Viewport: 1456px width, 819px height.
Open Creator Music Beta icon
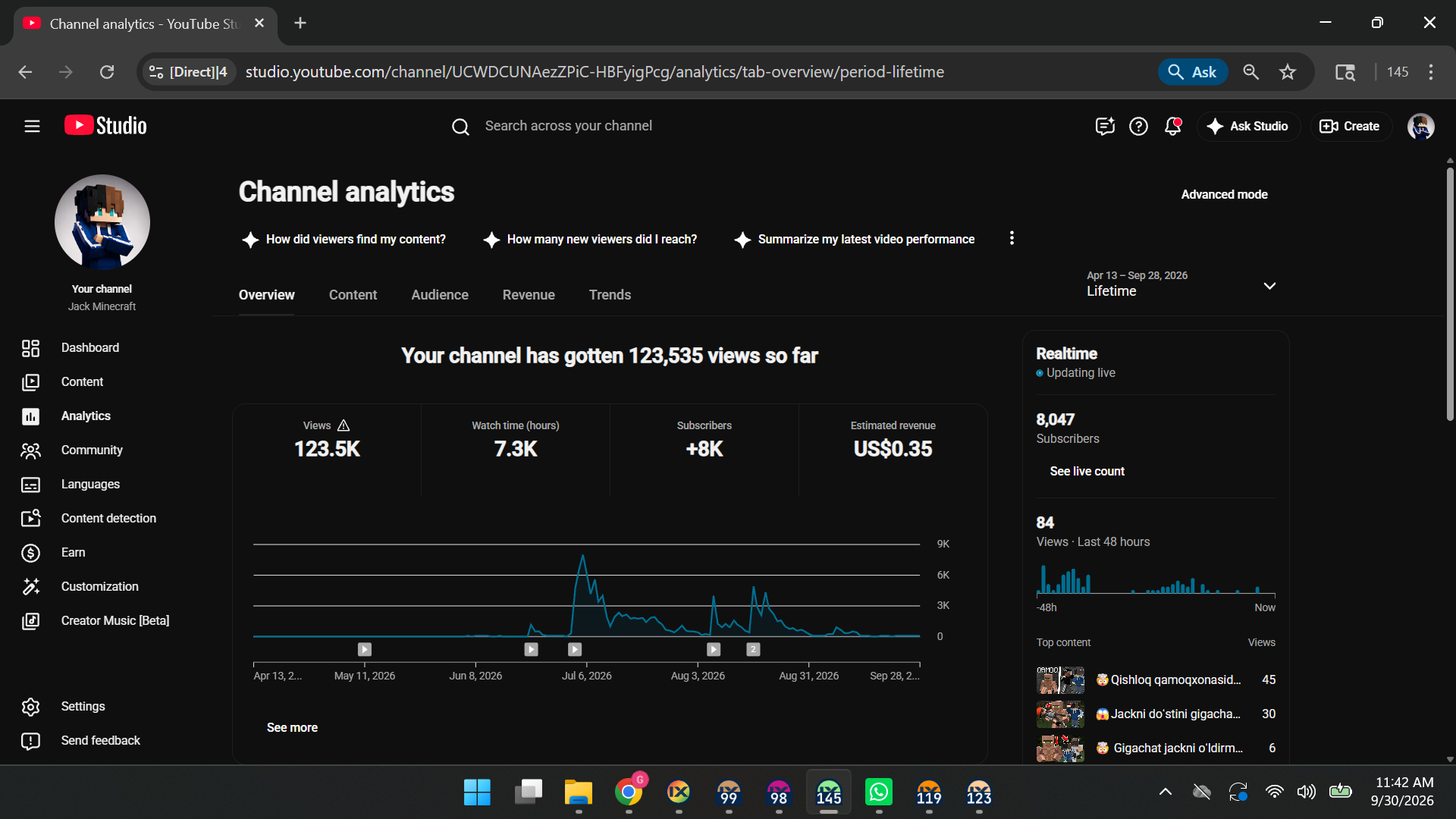[30, 621]
